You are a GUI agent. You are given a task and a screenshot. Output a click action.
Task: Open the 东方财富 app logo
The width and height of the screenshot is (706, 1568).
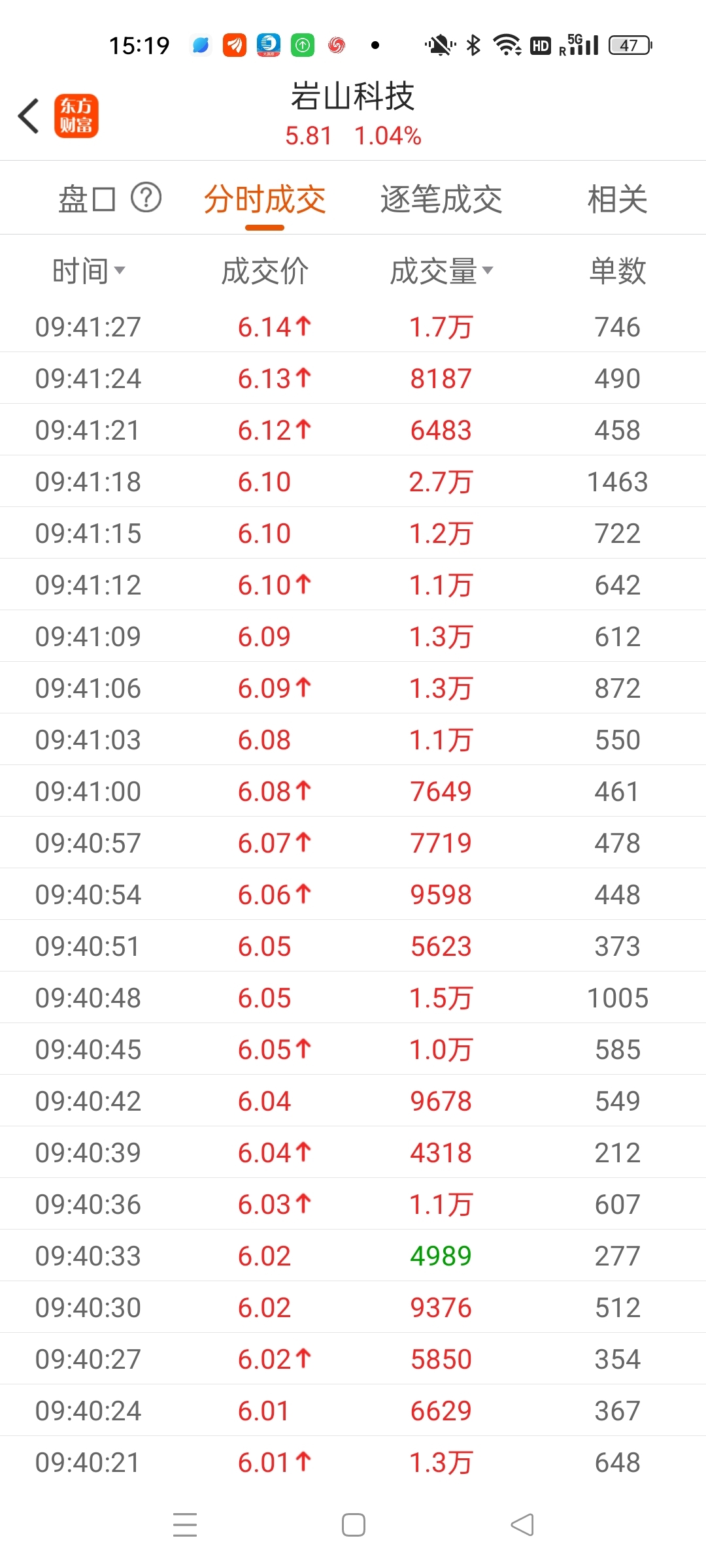pyautogui.click(x=76, y=116)
